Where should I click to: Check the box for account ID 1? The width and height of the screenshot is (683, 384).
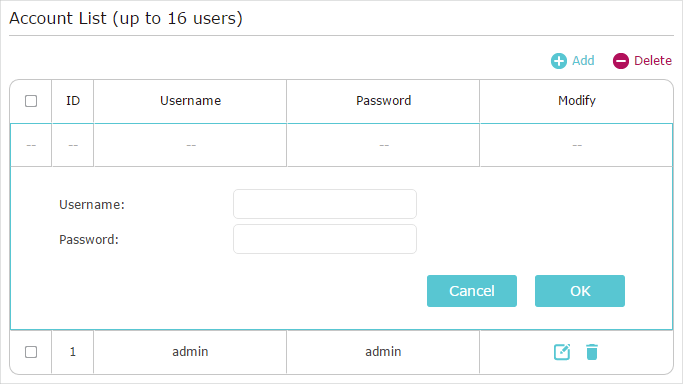31,352
